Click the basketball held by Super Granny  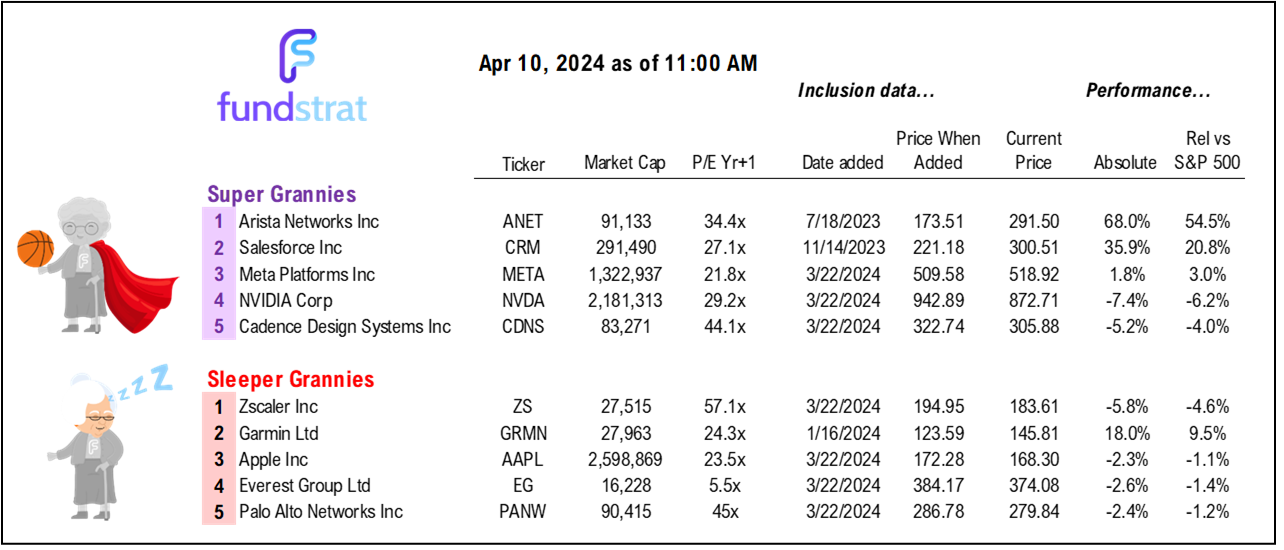[35, 250]
